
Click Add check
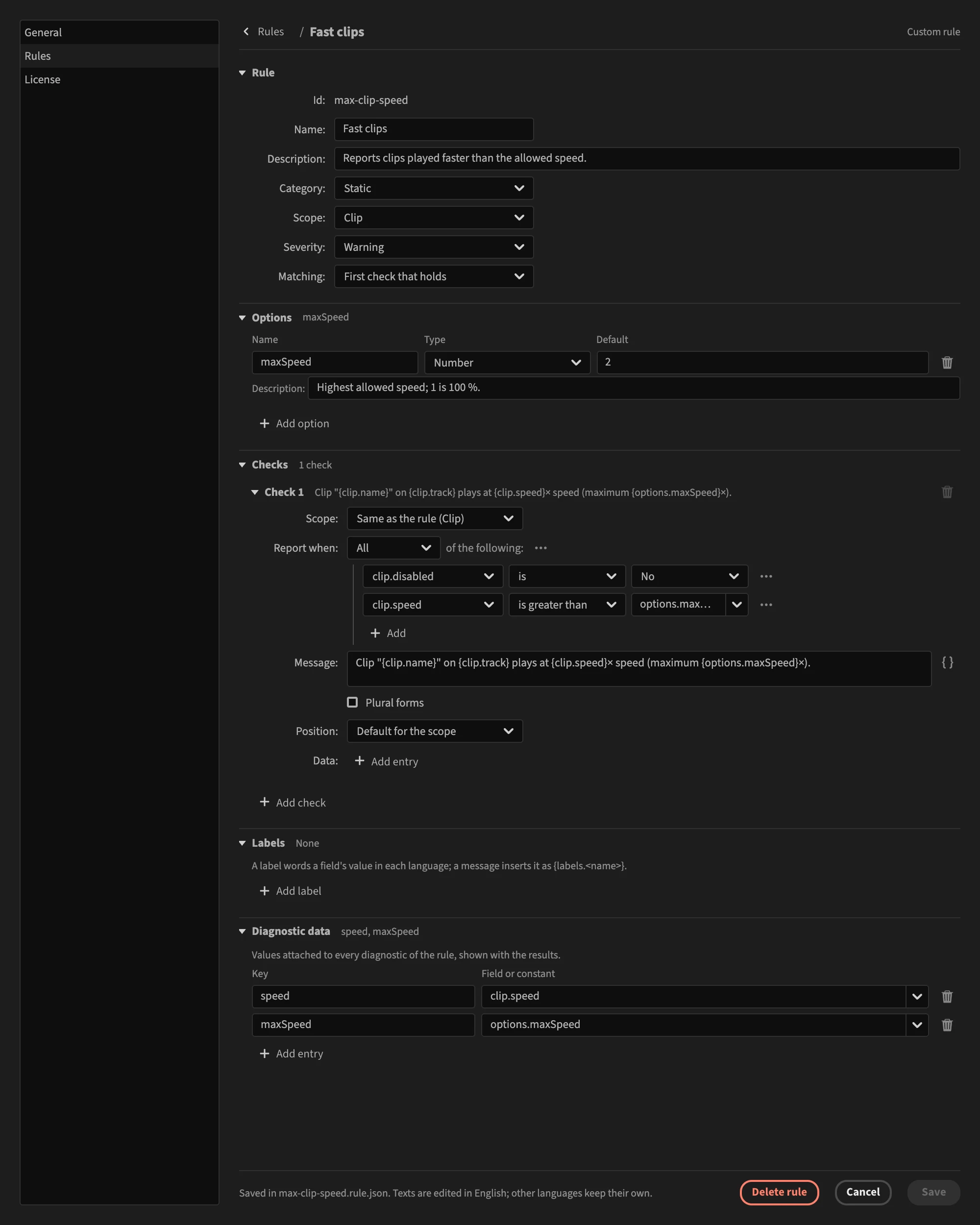pyautogui.click(x=293, y=802)
